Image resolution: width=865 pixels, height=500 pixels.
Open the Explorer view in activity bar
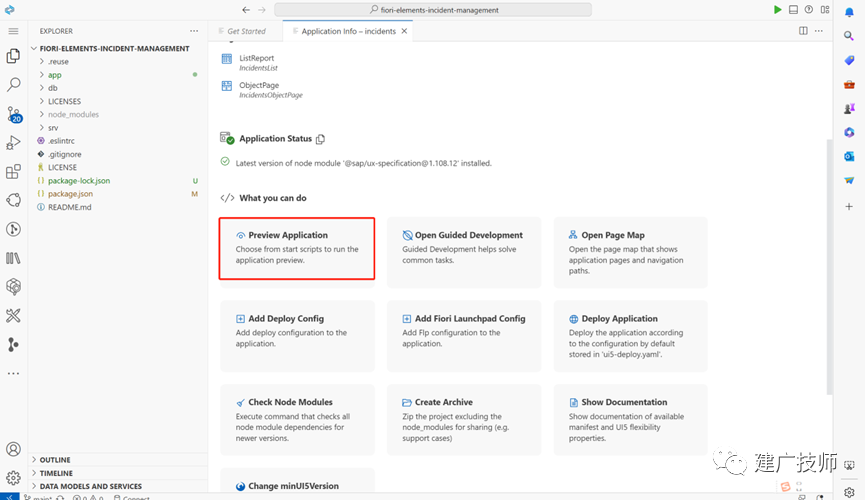pyautogui.click(x=13, y=56)
